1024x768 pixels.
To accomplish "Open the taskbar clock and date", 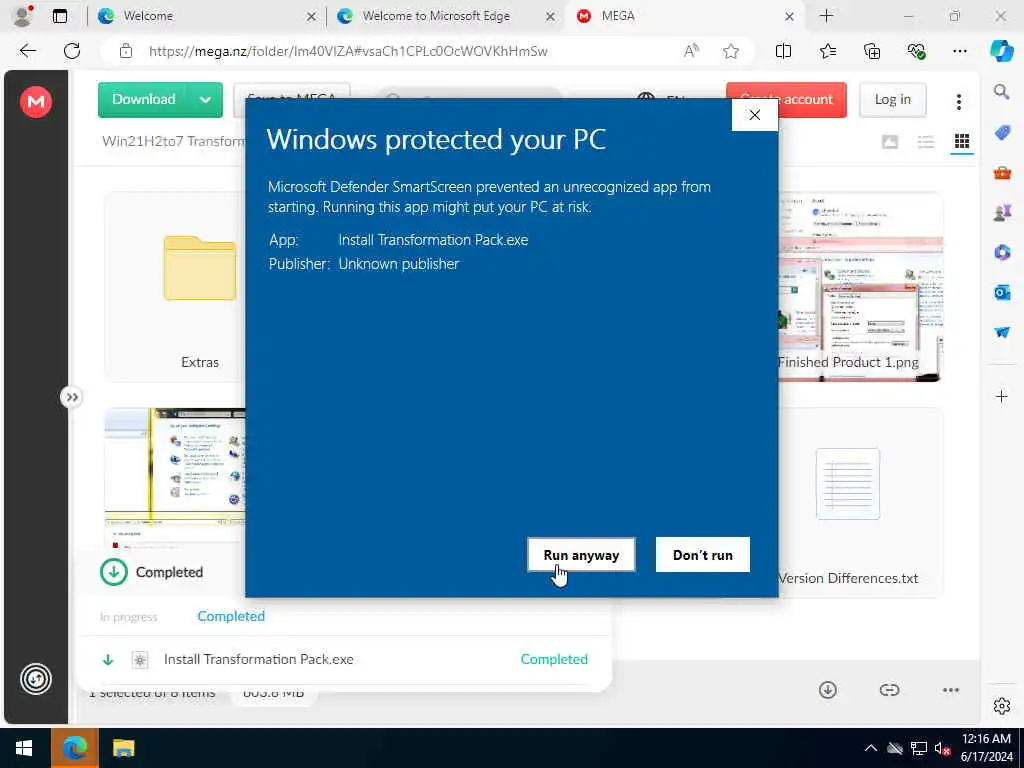I will click(985, 748).
